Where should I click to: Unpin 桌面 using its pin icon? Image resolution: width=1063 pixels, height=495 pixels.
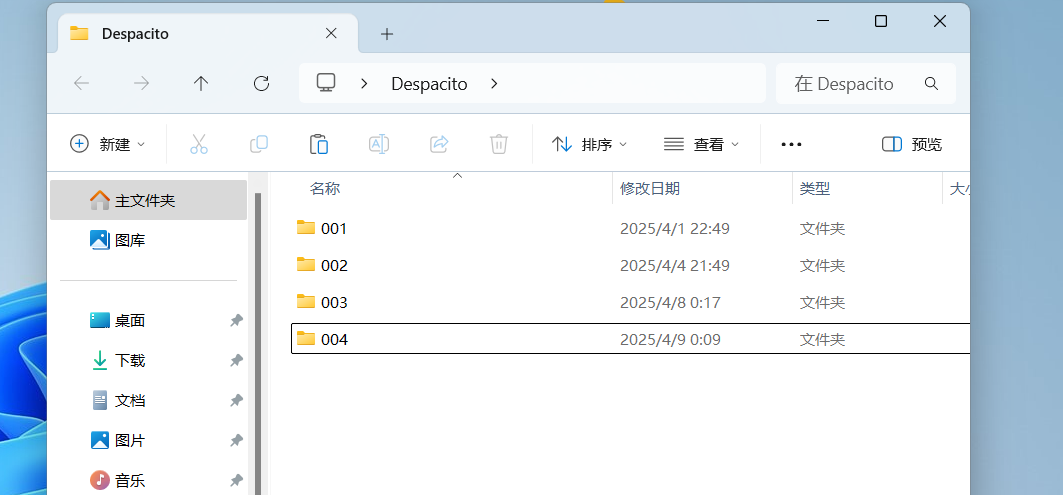tap(236, 321)
